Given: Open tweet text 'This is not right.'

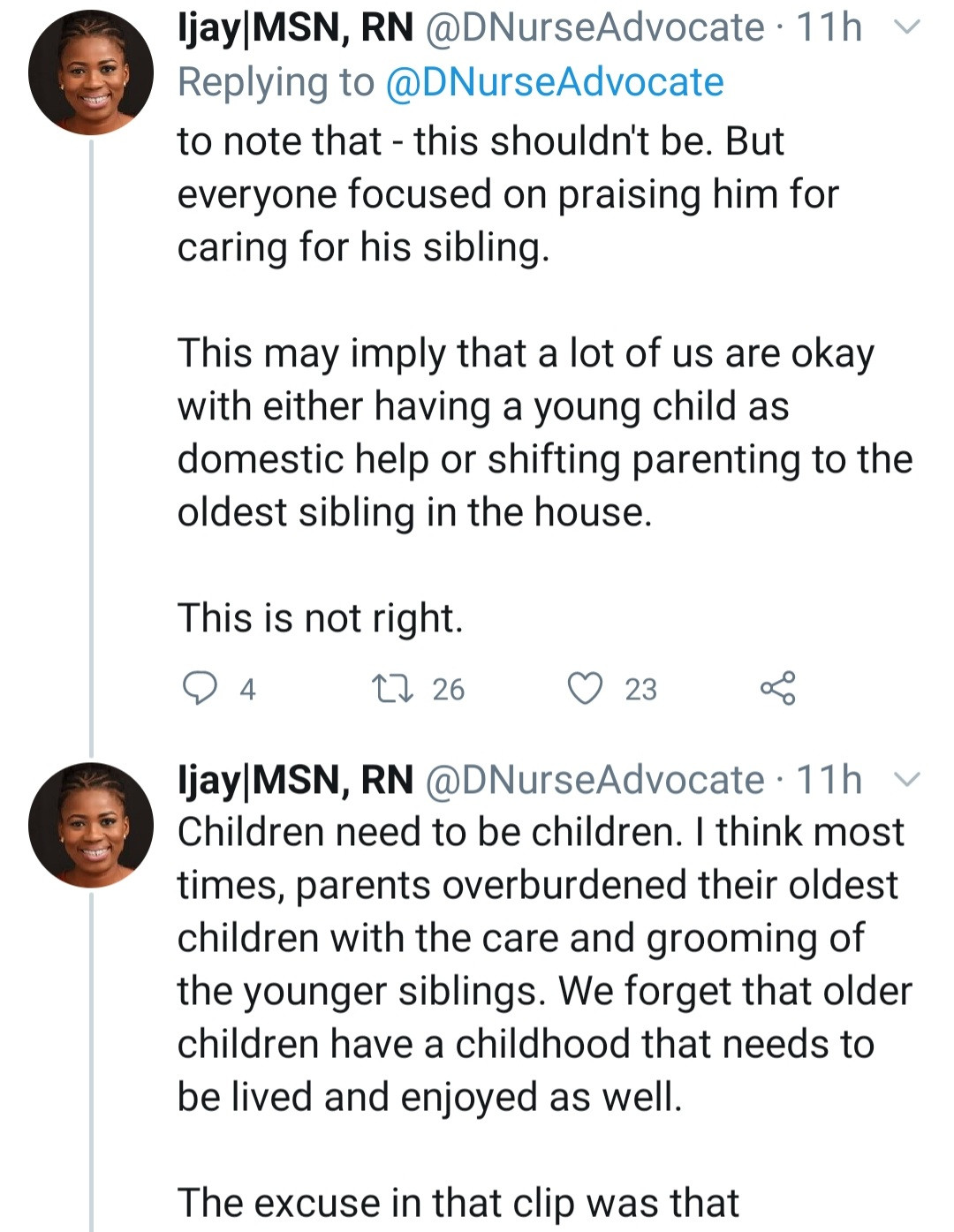Looking at the screenshot, I should tap(321, 618).
